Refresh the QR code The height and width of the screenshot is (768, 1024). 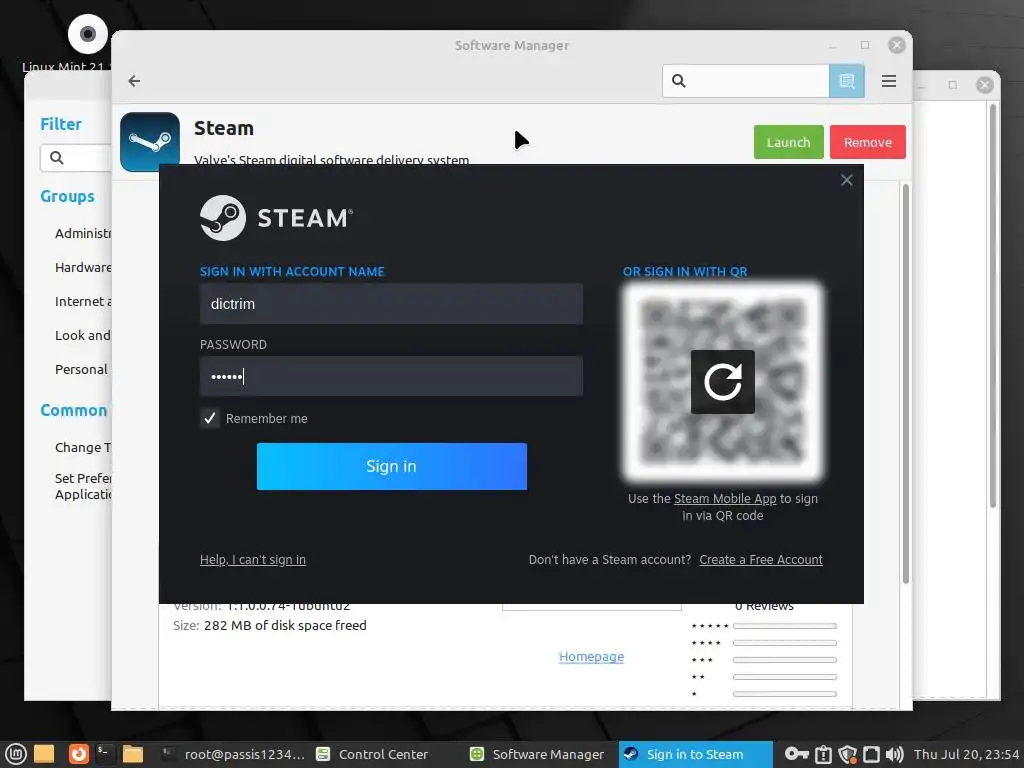(x=722, y=382)
